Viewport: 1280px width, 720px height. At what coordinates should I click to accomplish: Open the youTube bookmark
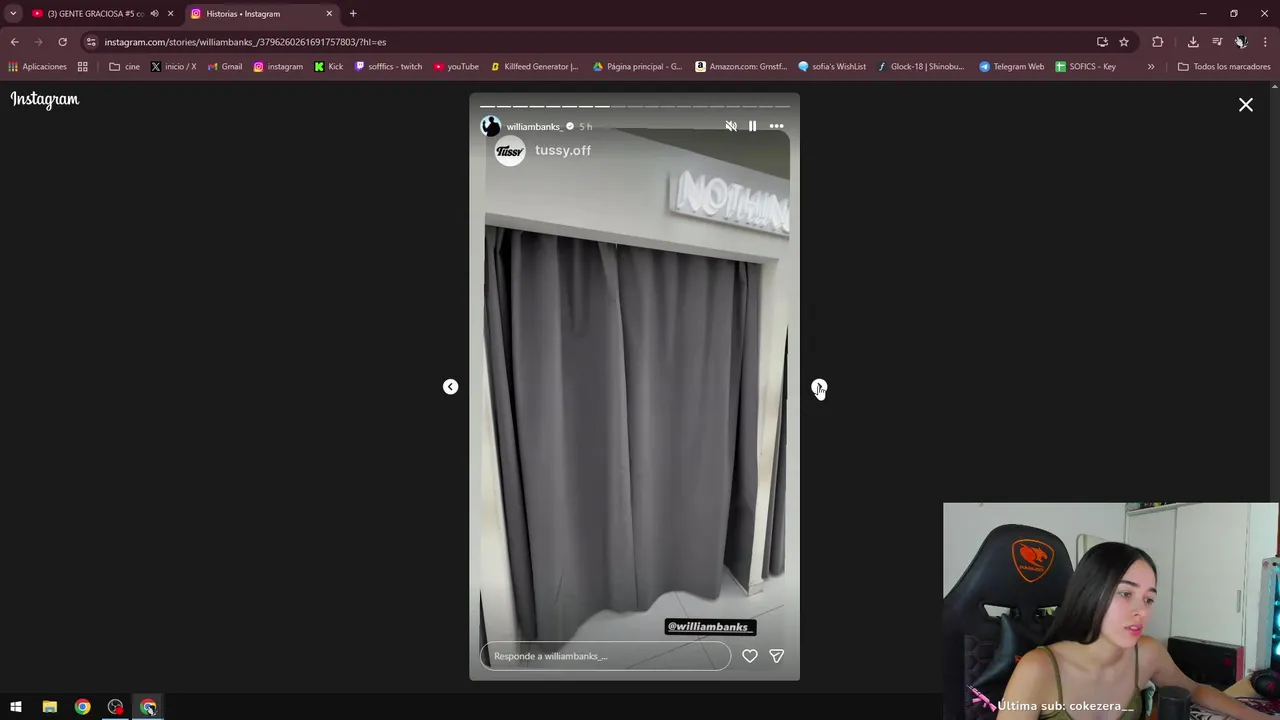(x=456, y=67)
